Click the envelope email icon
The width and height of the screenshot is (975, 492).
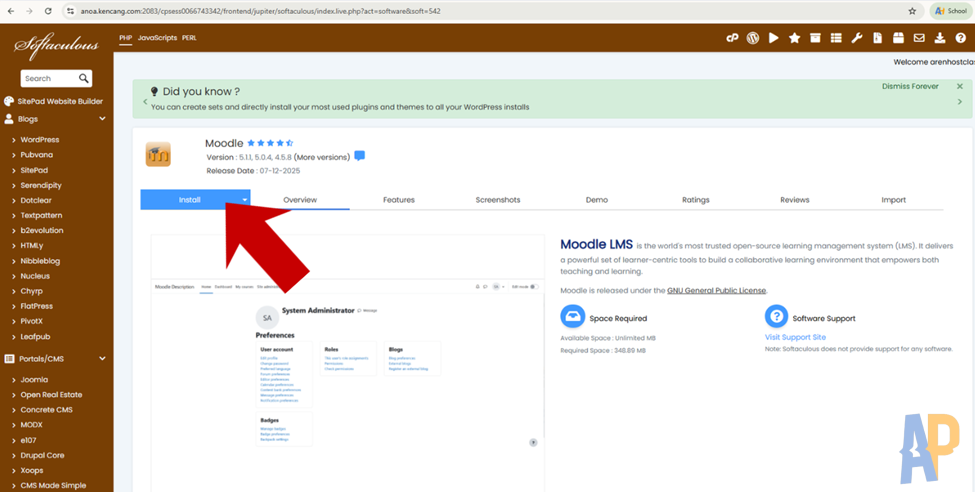[919, 38]
